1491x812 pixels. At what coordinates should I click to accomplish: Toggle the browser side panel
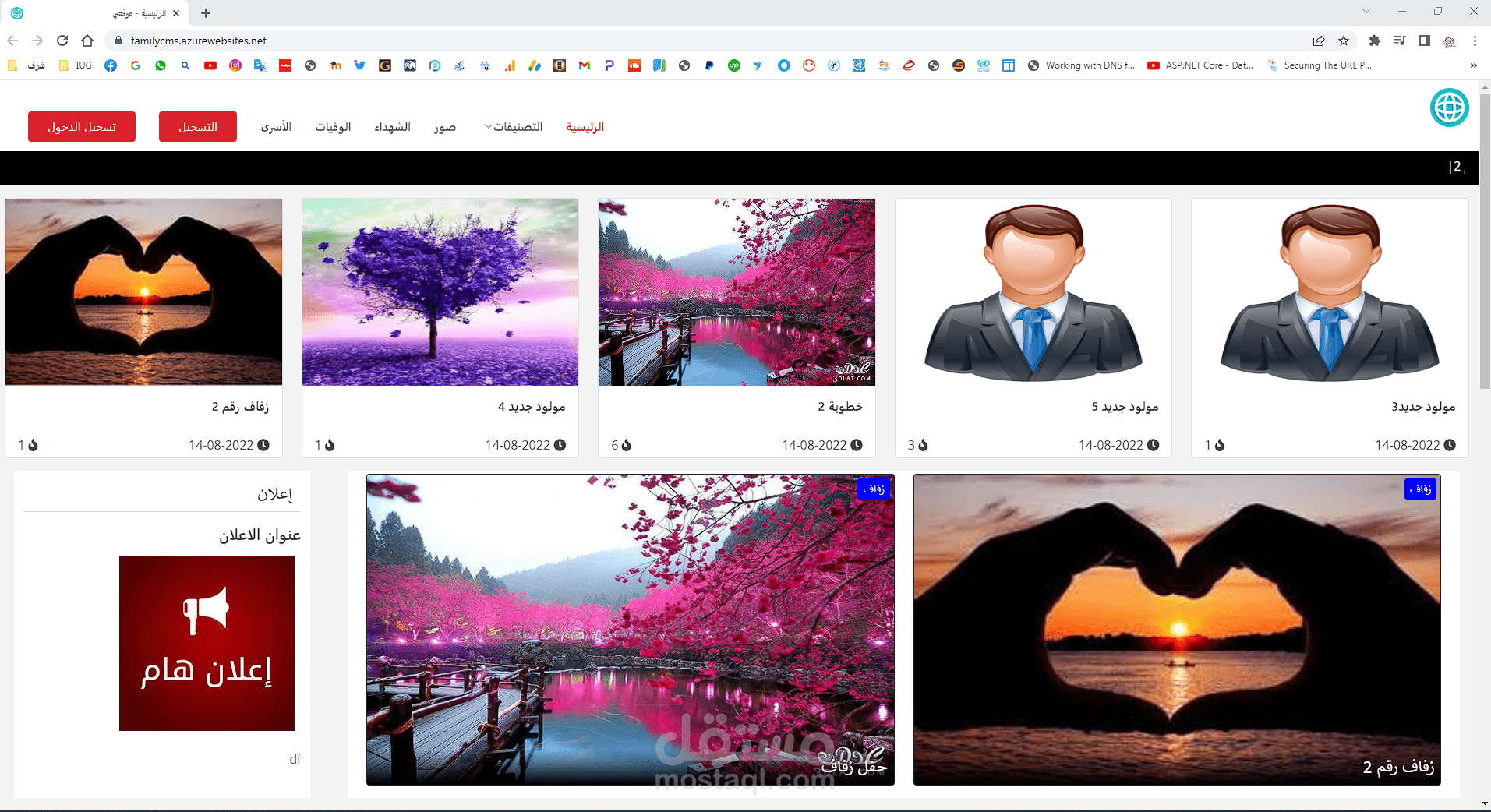(x=1425, y=41)
